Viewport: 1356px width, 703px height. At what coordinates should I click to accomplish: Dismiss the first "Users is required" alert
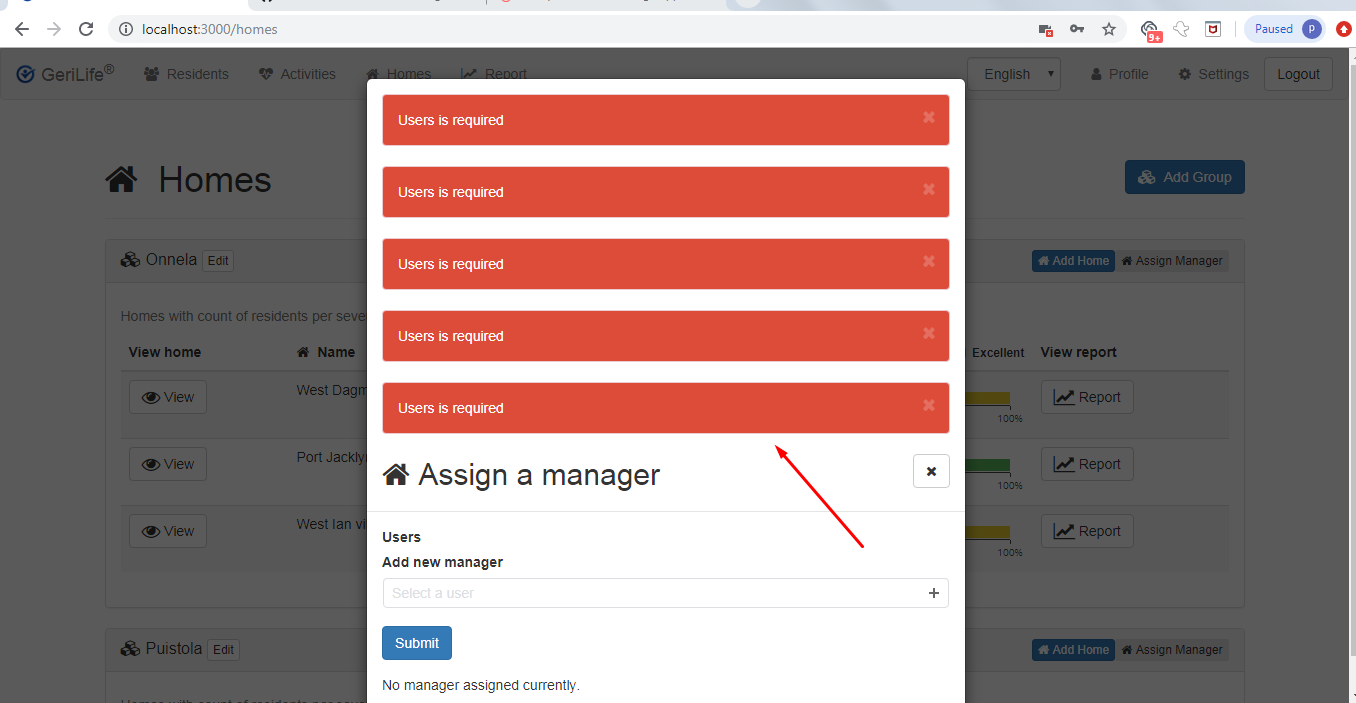tap(928, 117)
